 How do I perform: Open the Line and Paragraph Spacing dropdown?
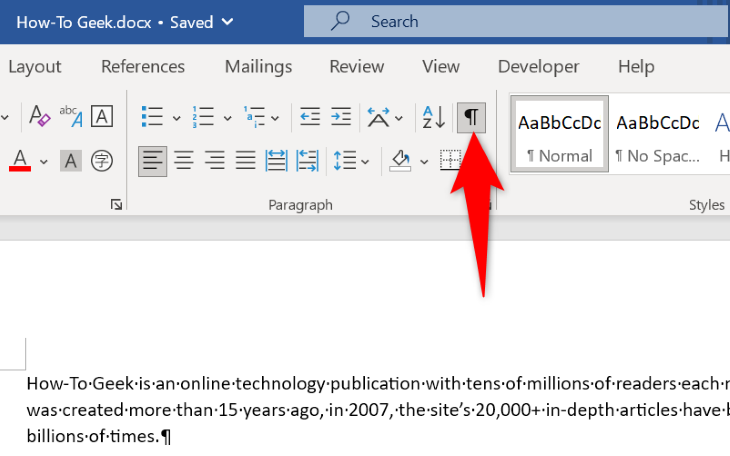click(350, 159)
